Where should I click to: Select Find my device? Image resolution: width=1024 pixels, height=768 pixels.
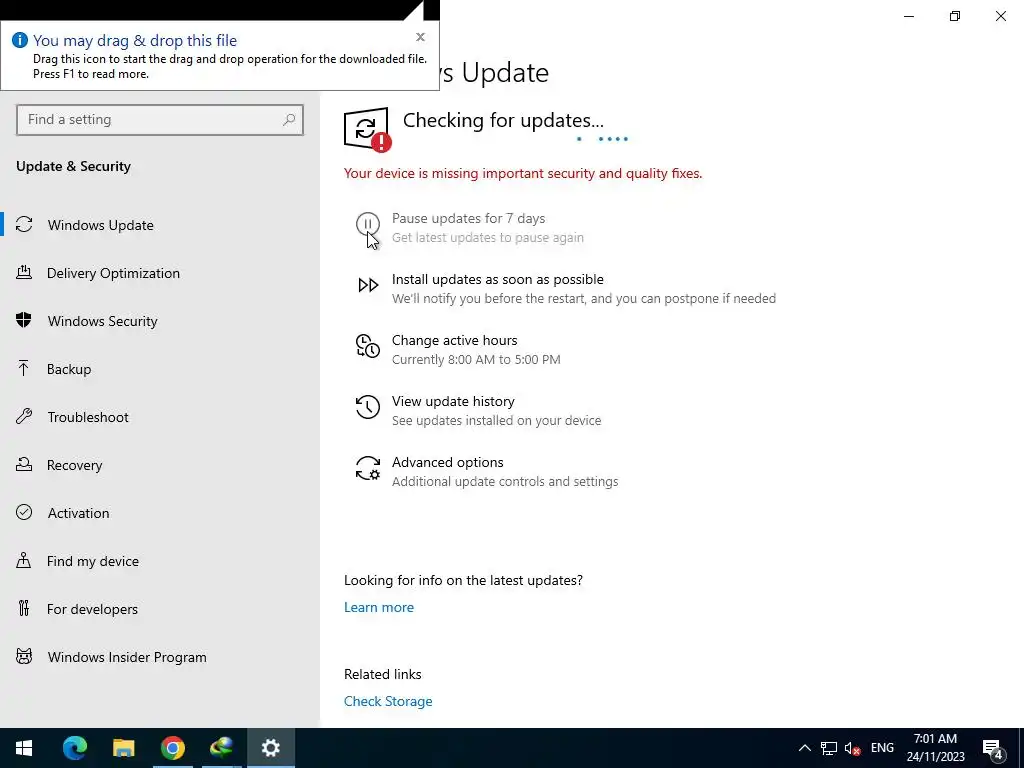[x=160, y=561]
